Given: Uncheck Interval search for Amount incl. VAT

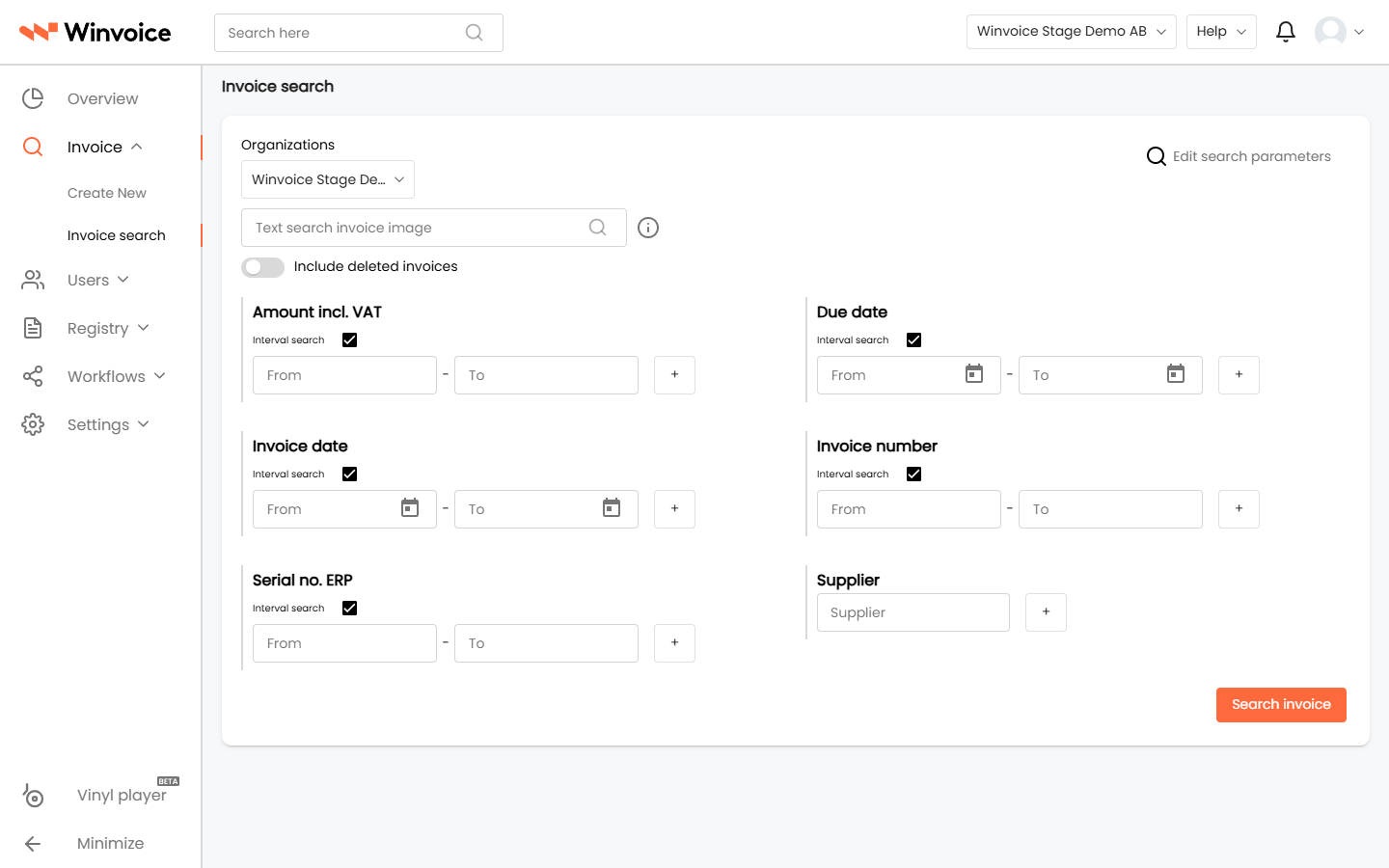Looking at the screenshot, I should 350,340.
